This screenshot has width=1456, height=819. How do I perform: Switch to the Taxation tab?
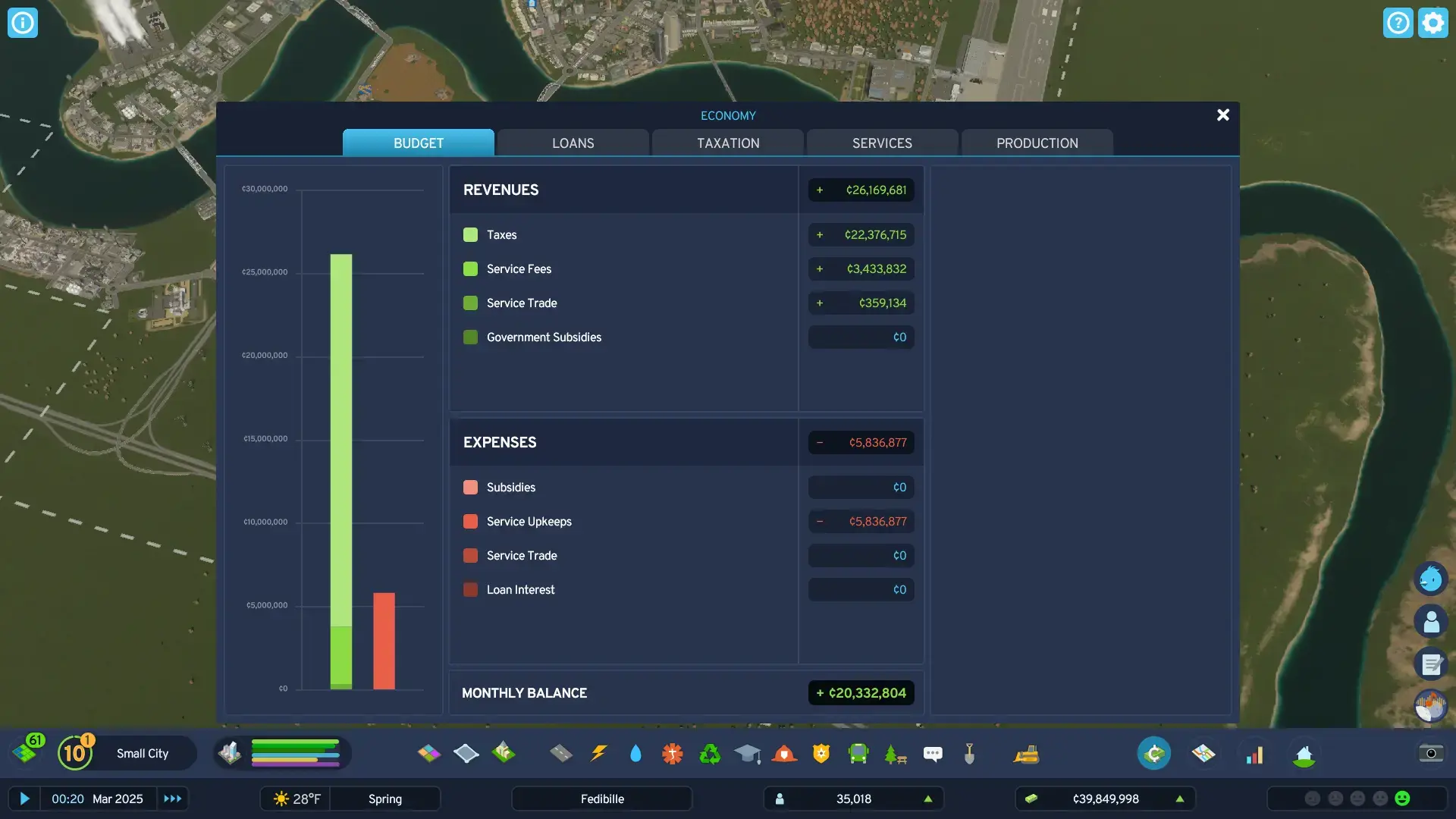(728, 143)
